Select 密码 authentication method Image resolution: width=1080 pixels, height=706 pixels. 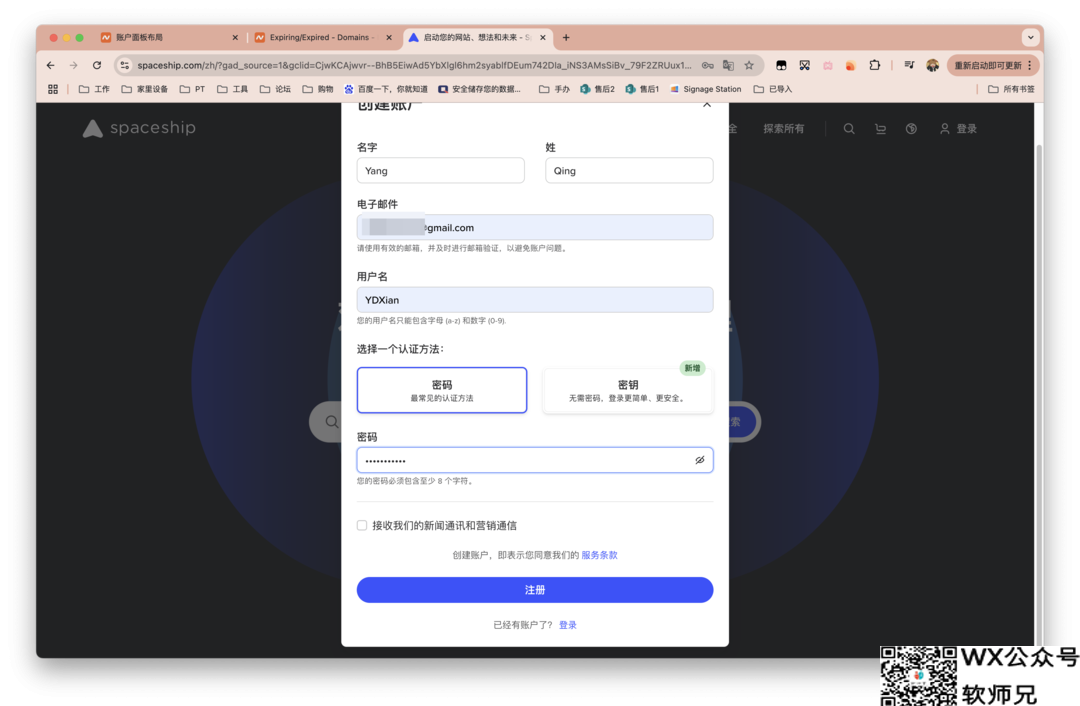click(x=442, y=390)
